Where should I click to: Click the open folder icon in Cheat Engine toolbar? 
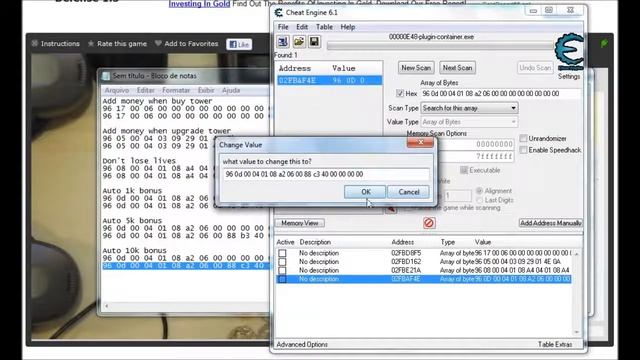[x=299, y=41]
